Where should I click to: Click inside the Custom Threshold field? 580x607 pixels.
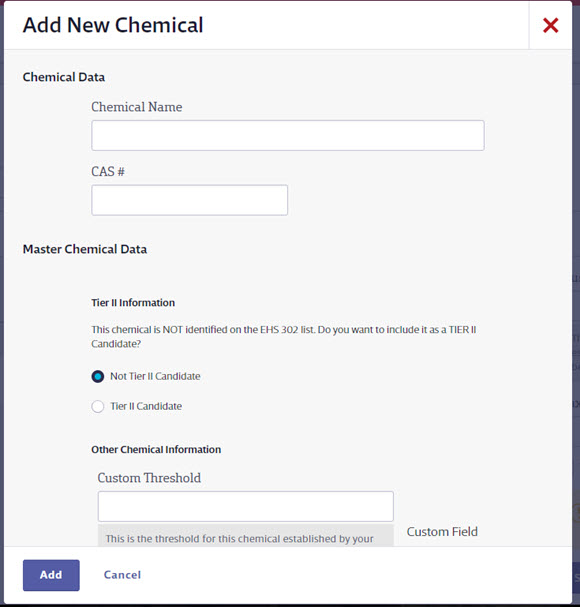pos(245,506)
